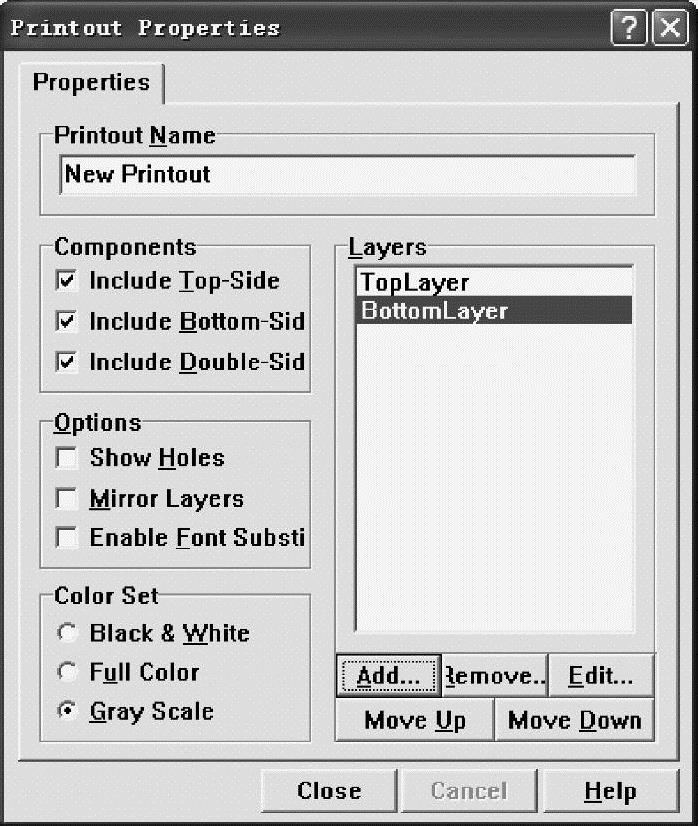Screen dimensions: 698x826
Task: Select the Gray Scale radio button
Action: (x=67, y=712)
